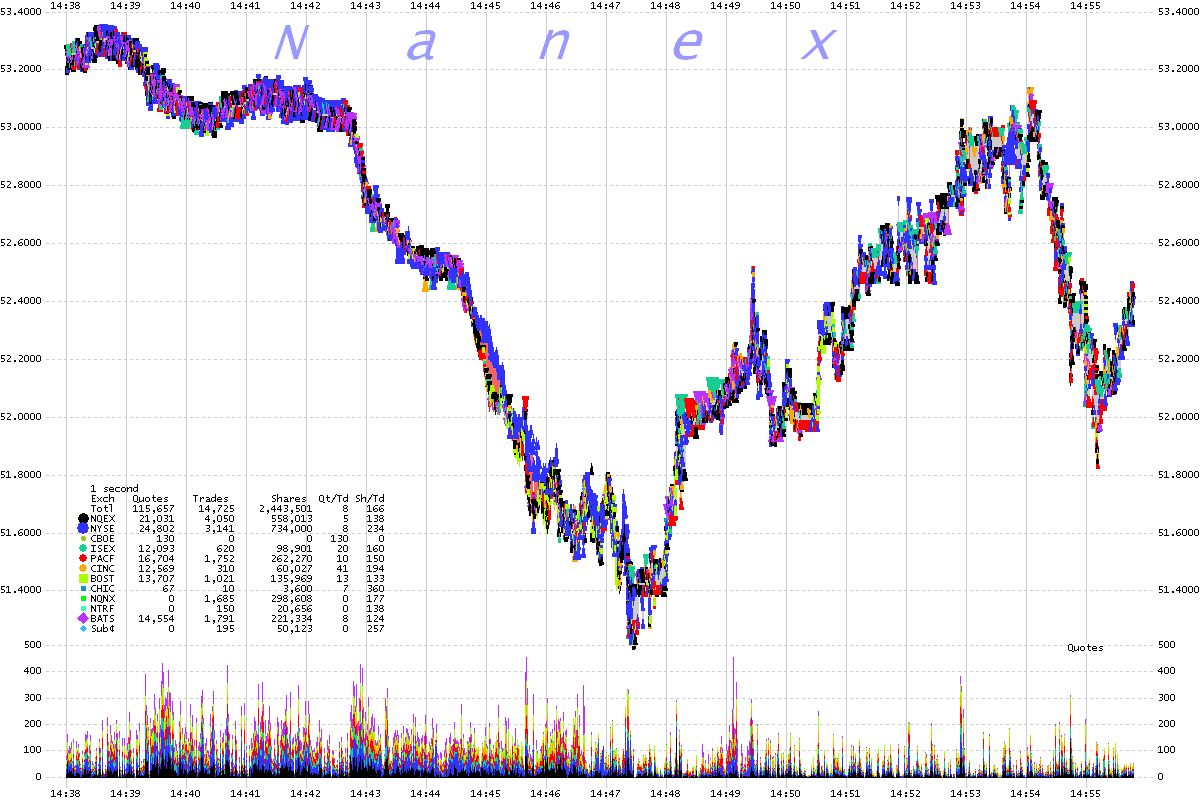
Task: Click total shares value 2,443,501
Action: [284, 508]
